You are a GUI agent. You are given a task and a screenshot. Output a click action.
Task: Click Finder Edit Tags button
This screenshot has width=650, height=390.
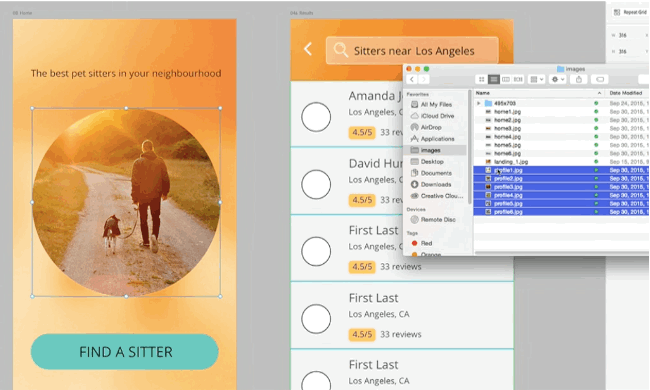click(x=599, y=79)
